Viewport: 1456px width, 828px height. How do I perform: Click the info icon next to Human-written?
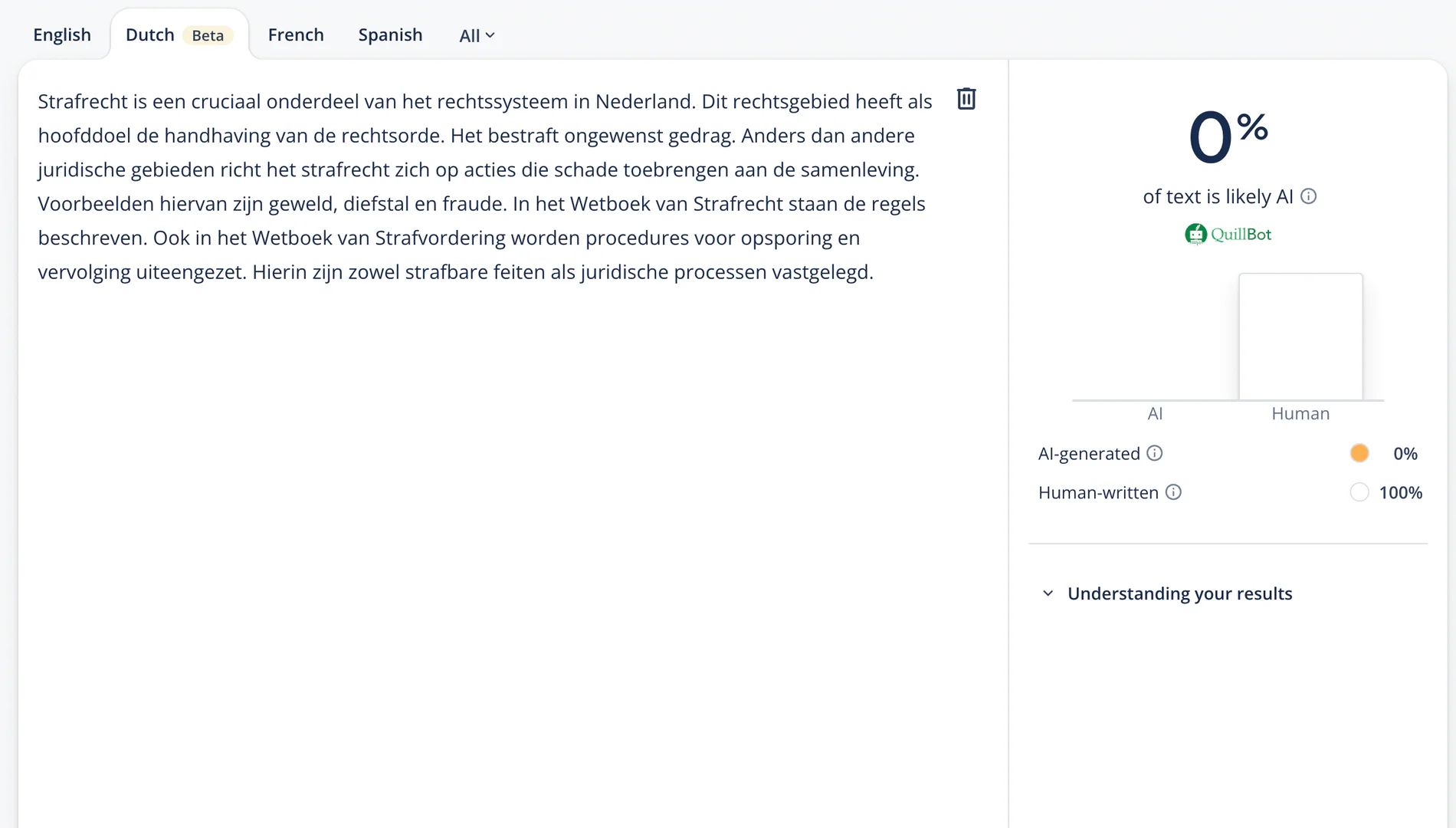click(1172, 492)
